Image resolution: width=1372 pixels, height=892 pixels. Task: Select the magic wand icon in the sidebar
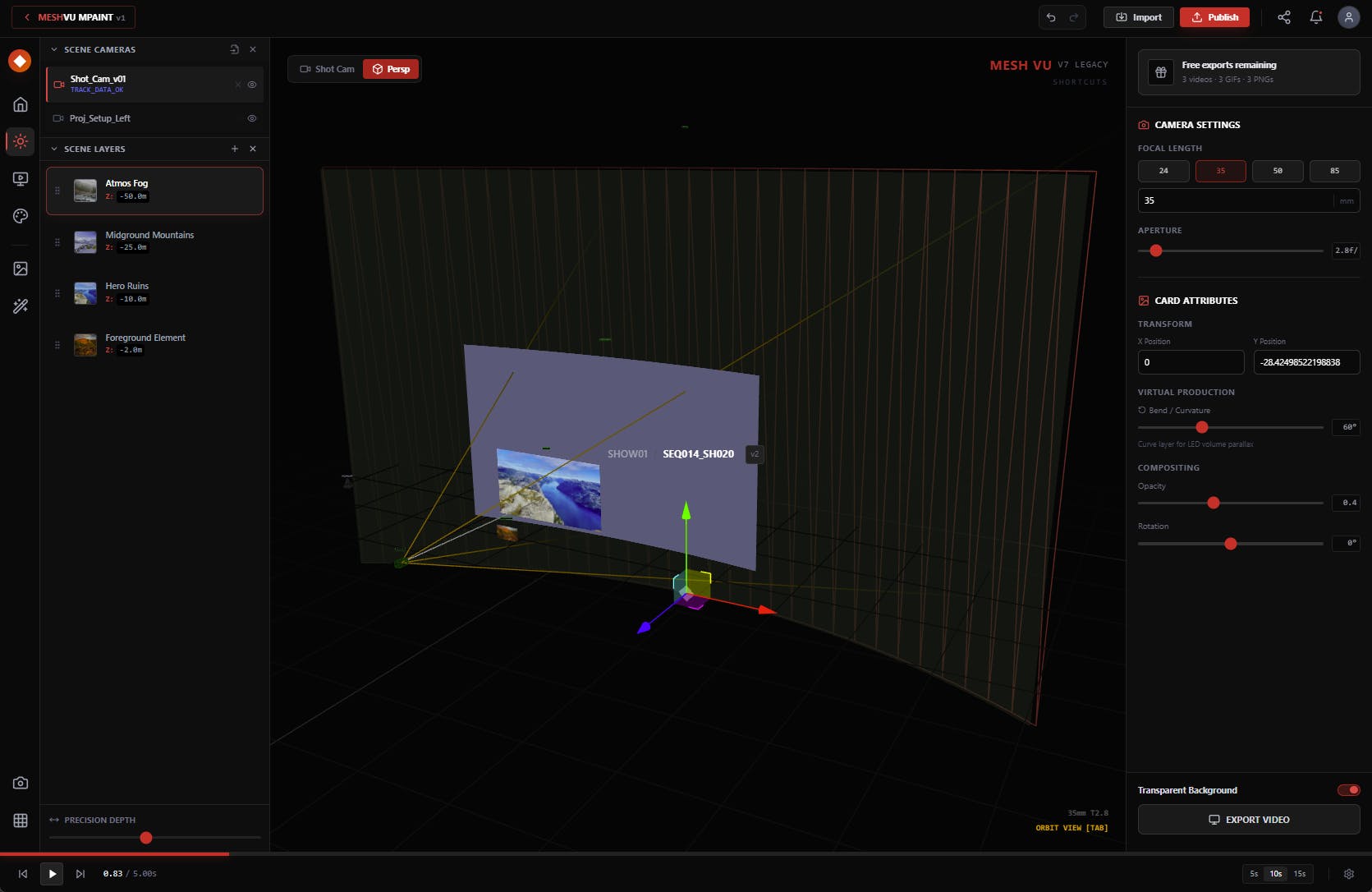click(x=21, y=306)
